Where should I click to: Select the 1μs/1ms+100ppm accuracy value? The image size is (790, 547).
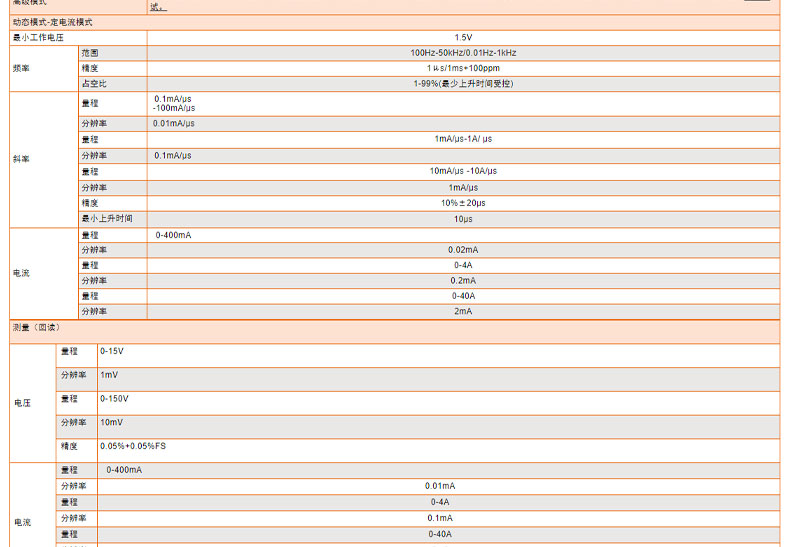(x=463, y=68)
